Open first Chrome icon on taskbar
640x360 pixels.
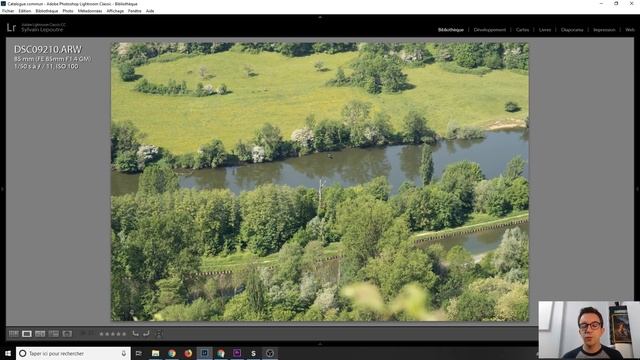click(172, 353)
